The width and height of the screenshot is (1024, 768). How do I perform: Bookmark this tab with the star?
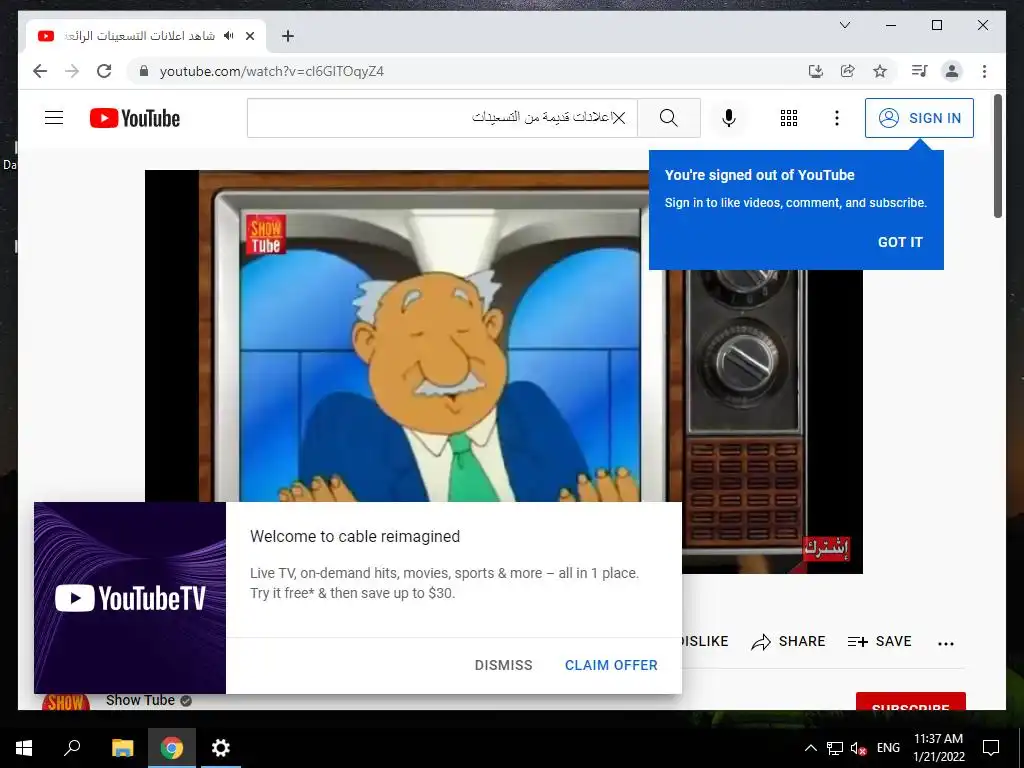point(880,71)
